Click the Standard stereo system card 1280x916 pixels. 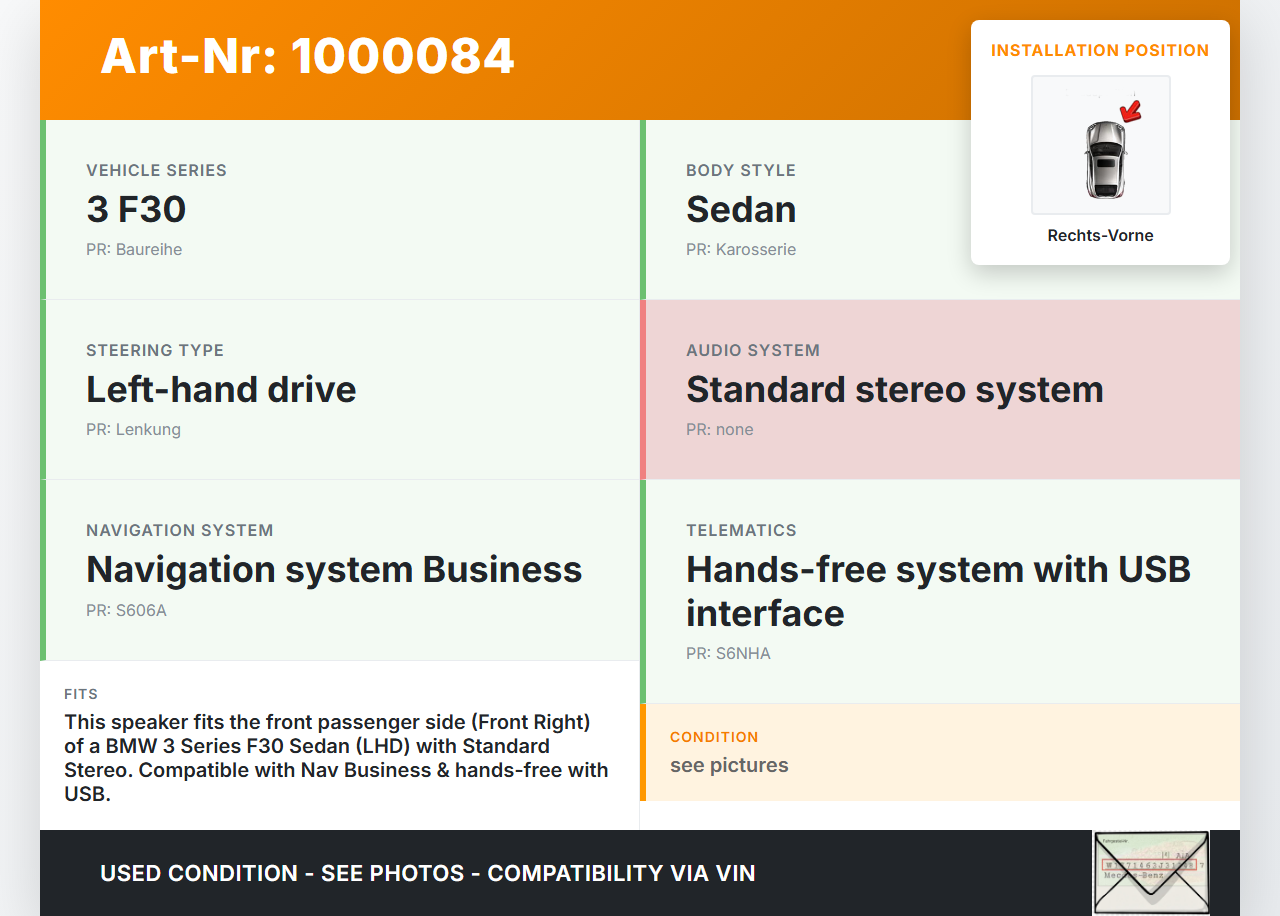(x=939, y=390)
